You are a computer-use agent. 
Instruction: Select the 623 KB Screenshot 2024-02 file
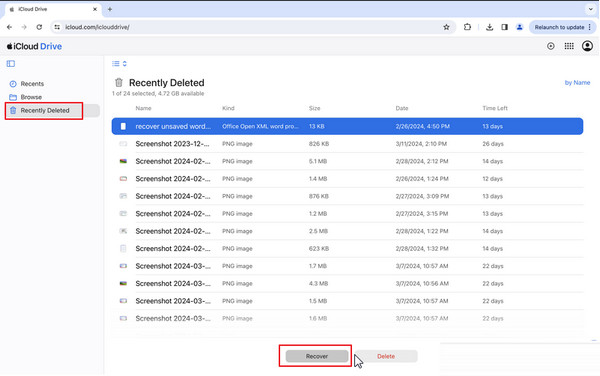point(347,249)
